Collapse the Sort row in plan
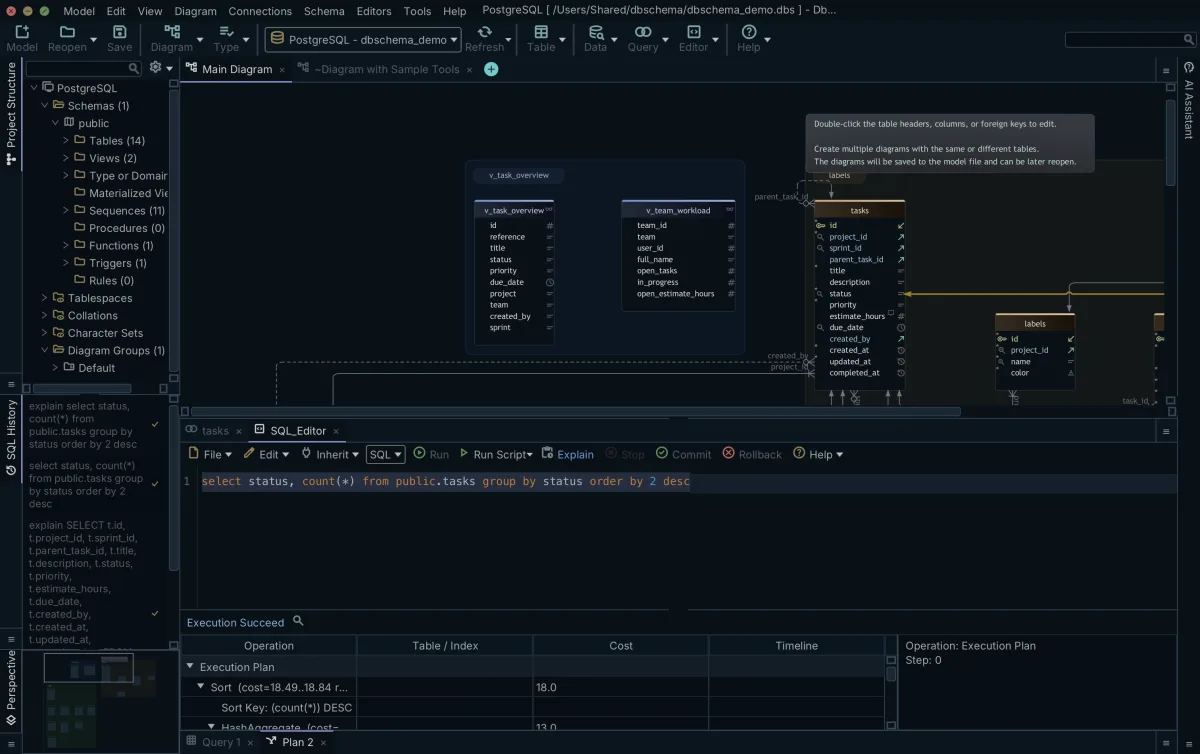Viewport: 1200px width, 754px height. [200, 687]
